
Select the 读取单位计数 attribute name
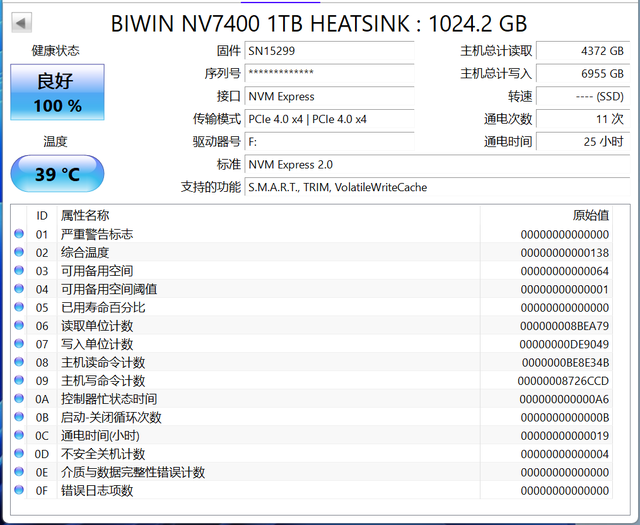(x=97, y=326)
